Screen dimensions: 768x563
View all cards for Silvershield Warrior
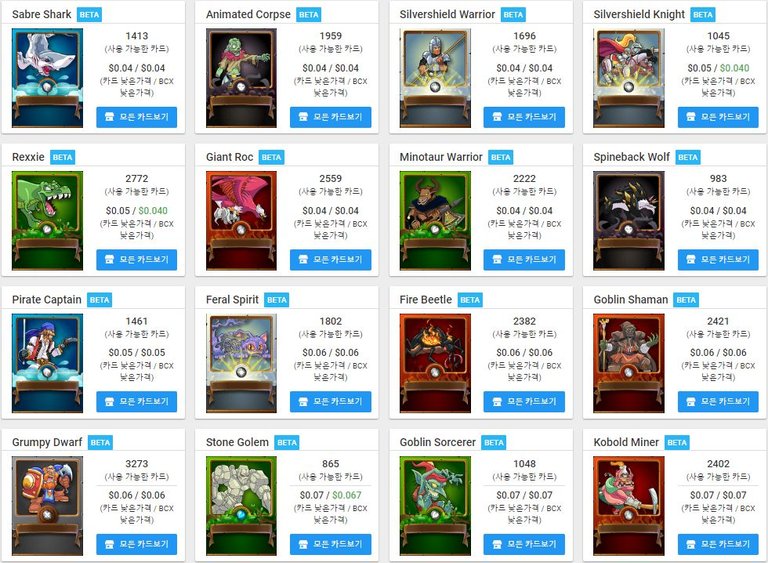click(x=524, y=117)
